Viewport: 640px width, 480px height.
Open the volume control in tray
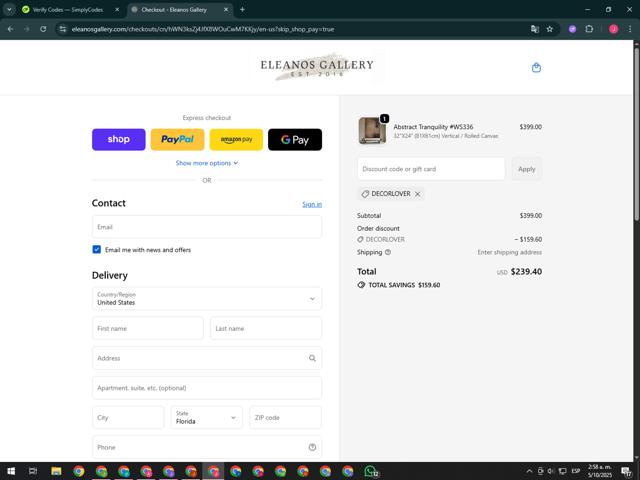coord(551,471)
